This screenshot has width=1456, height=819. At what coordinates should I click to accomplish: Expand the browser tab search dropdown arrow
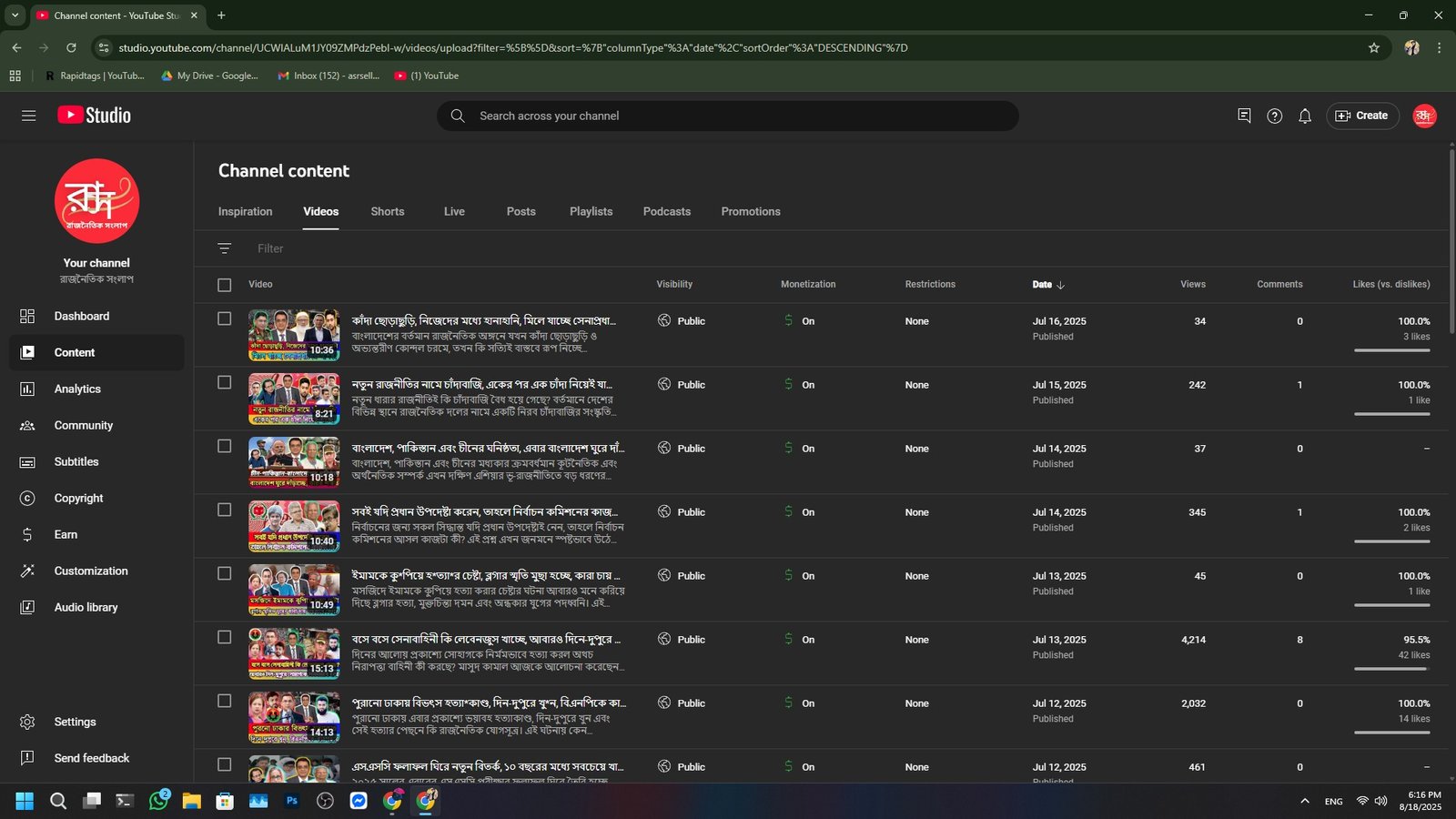pyautogui.click(x=15, y=15)
